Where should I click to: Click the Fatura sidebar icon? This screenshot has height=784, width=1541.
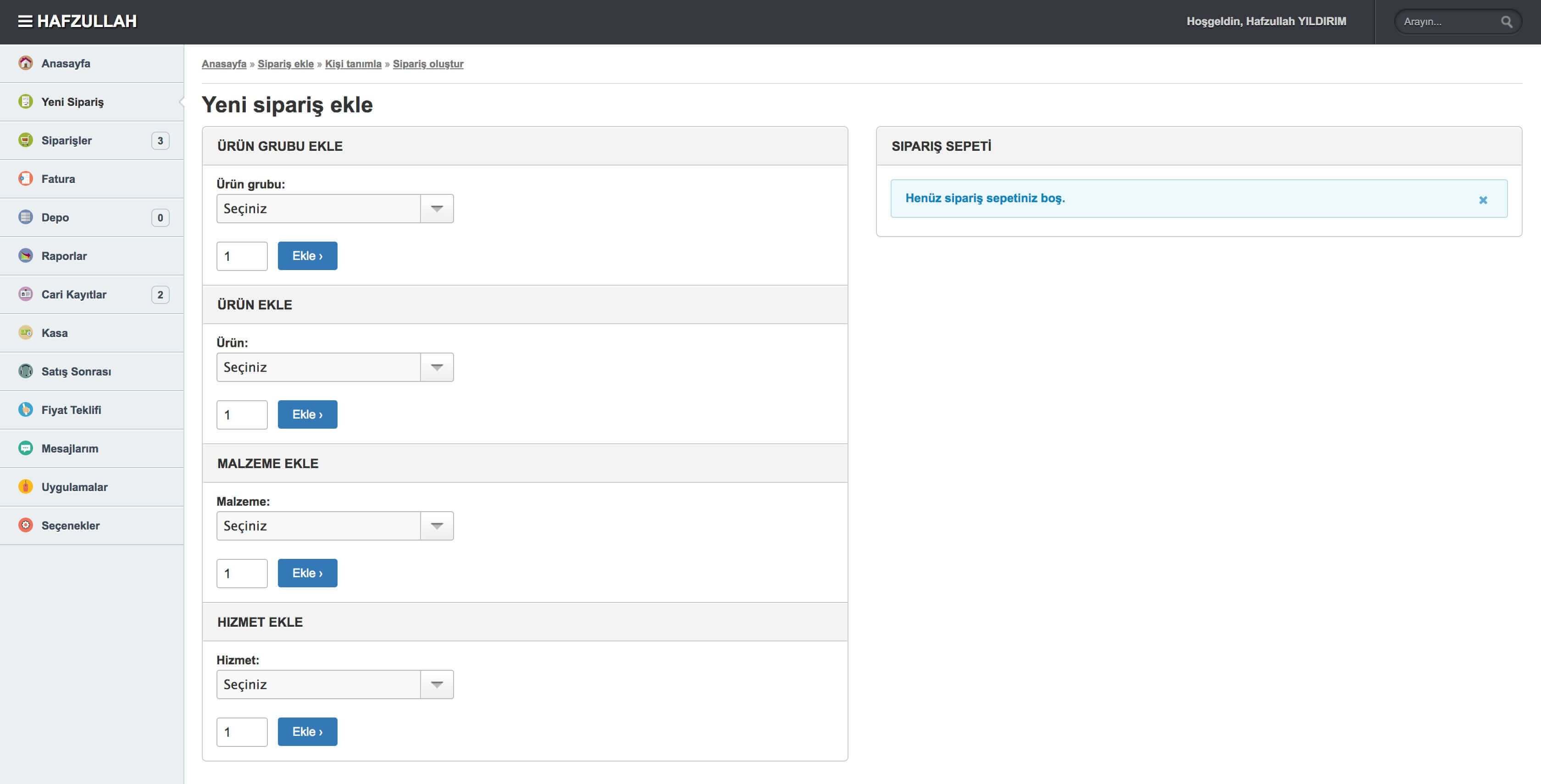pos(25,179)
